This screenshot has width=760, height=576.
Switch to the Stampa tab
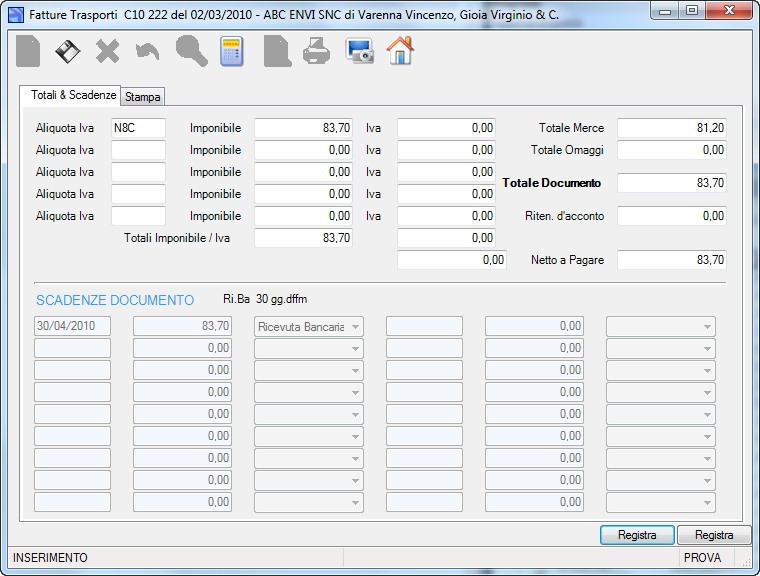click(x=142, y=96)
